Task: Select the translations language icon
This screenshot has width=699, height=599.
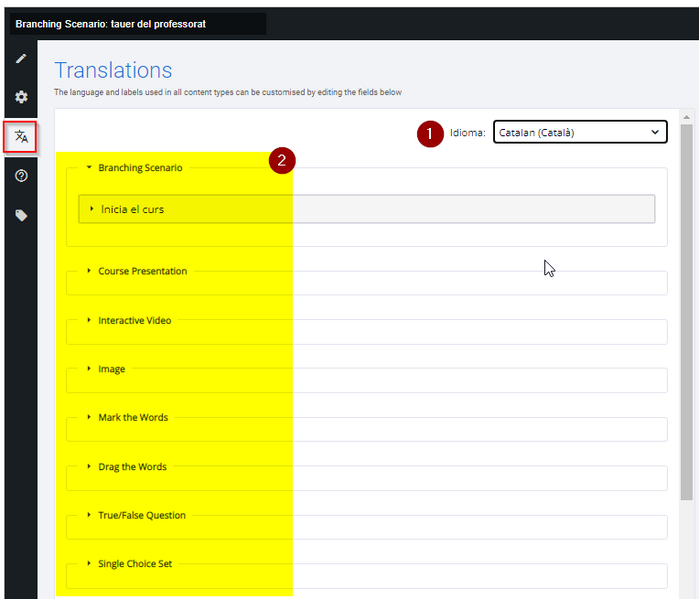Action: pos(21,136)
